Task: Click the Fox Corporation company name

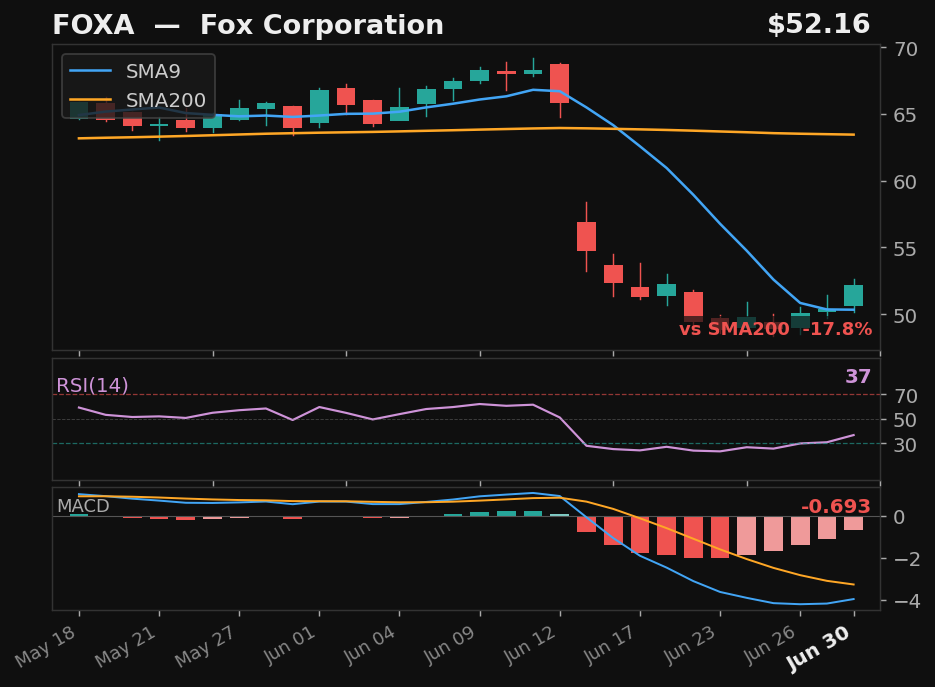Action: pos(322,25)
